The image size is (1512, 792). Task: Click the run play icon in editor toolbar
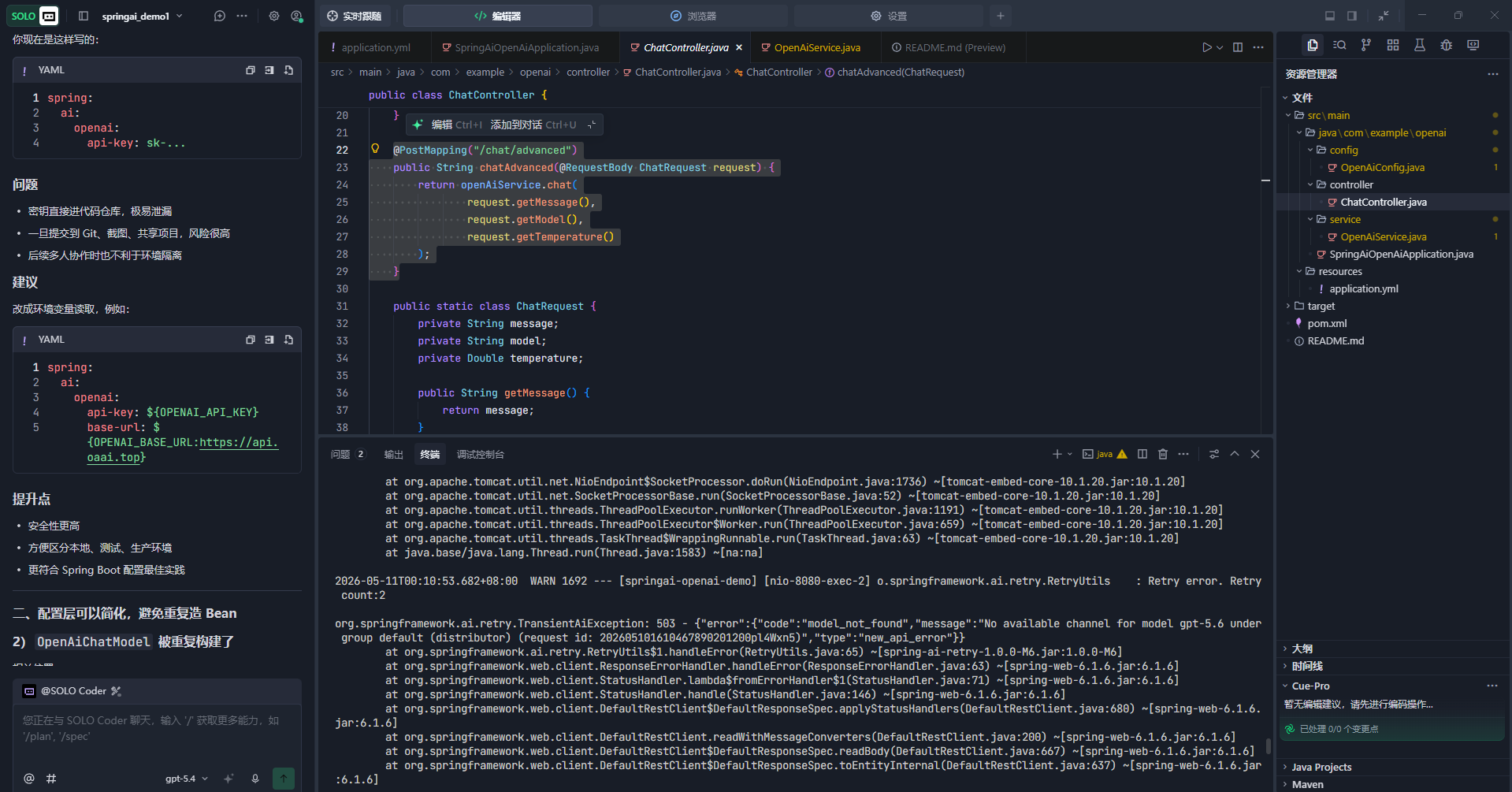1206,47
